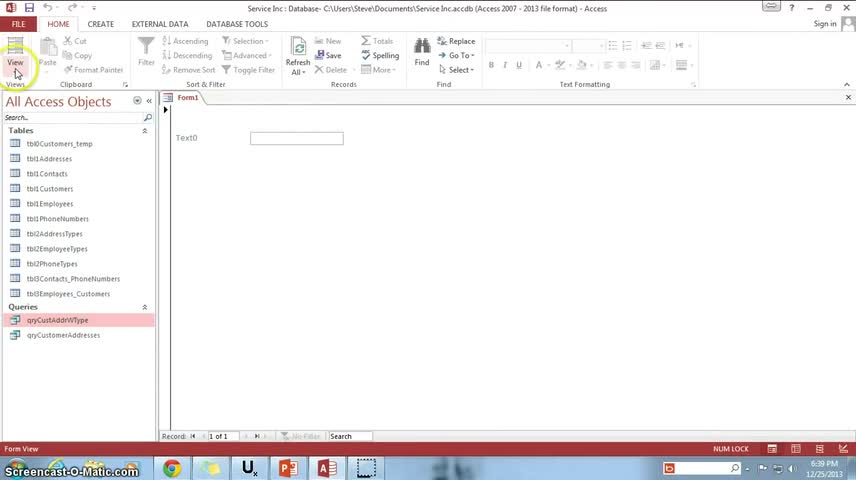Open the FILE tab
This screenshot has width=856, height=480.
pyautogui.click(x=19, y=24)
